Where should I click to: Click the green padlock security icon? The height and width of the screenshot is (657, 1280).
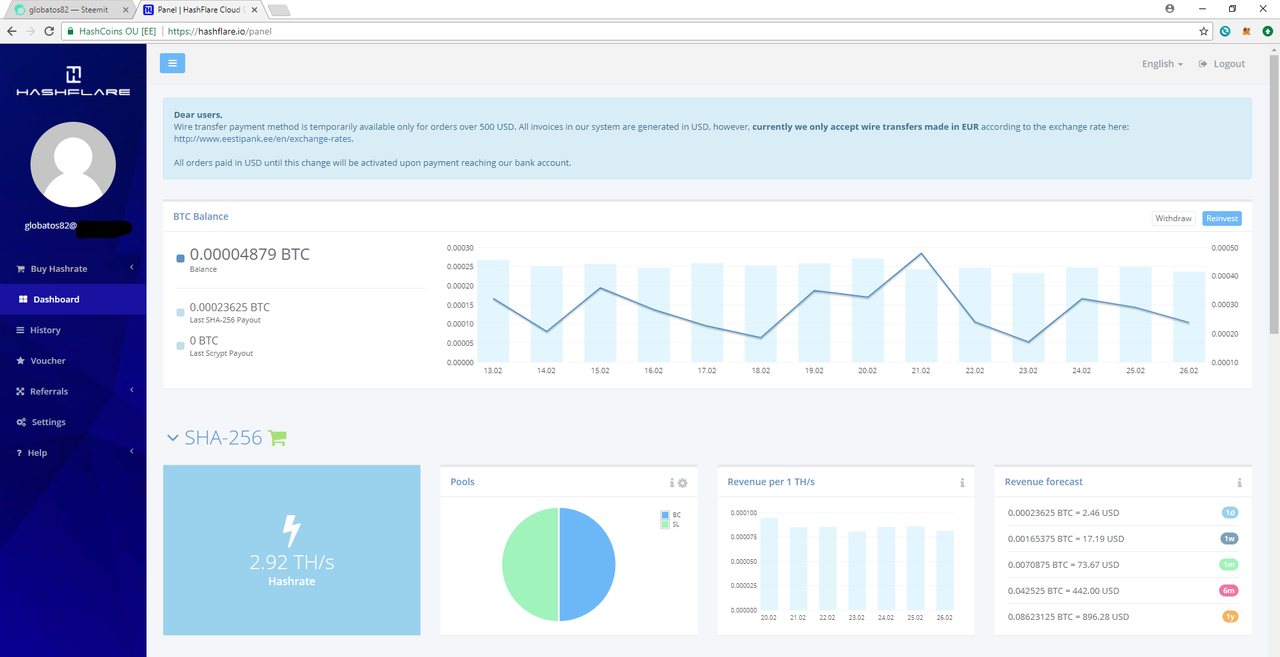click(70, 31)
